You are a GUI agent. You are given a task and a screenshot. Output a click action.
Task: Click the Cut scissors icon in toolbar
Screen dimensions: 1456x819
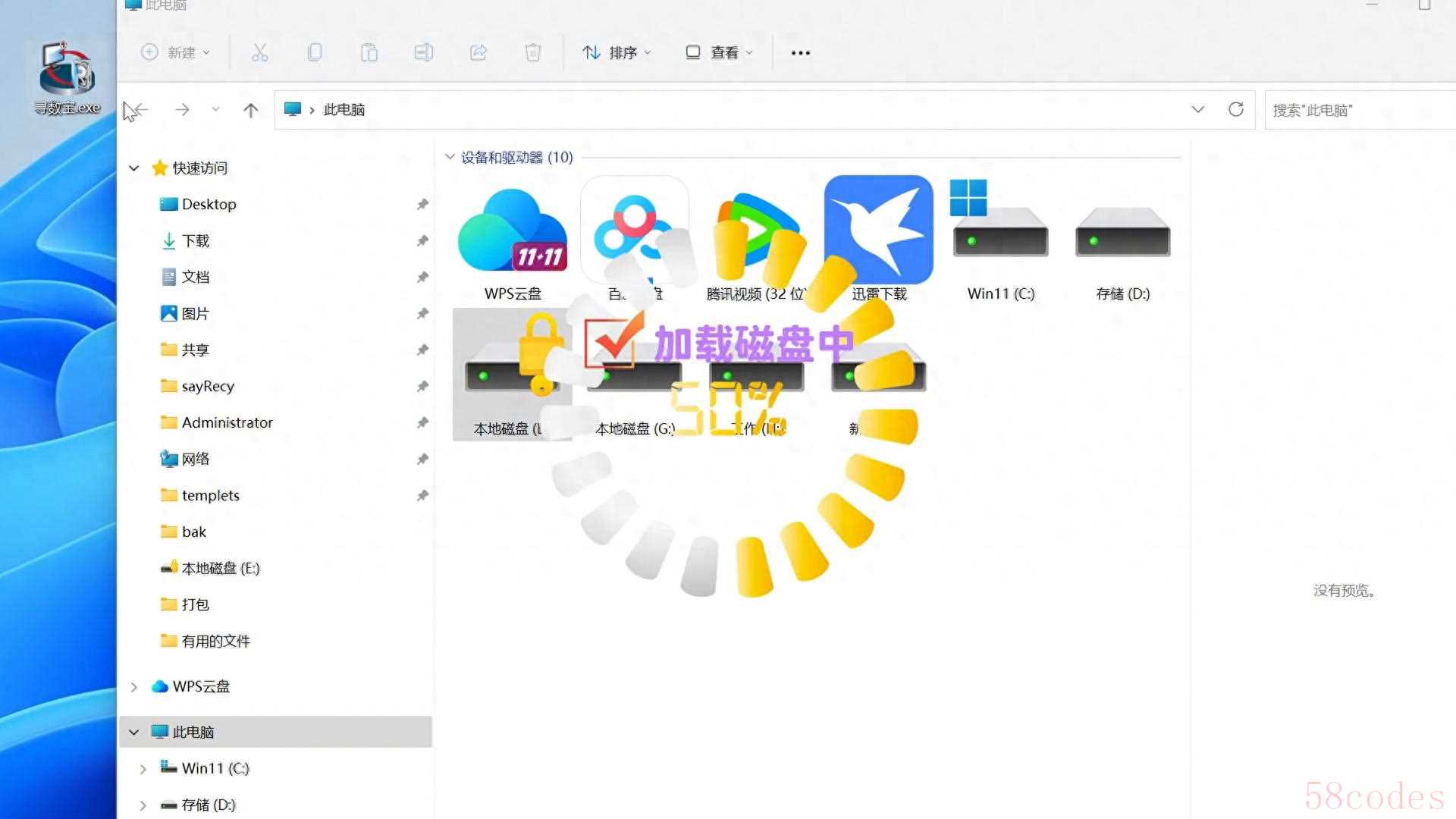tap(259, 52)
